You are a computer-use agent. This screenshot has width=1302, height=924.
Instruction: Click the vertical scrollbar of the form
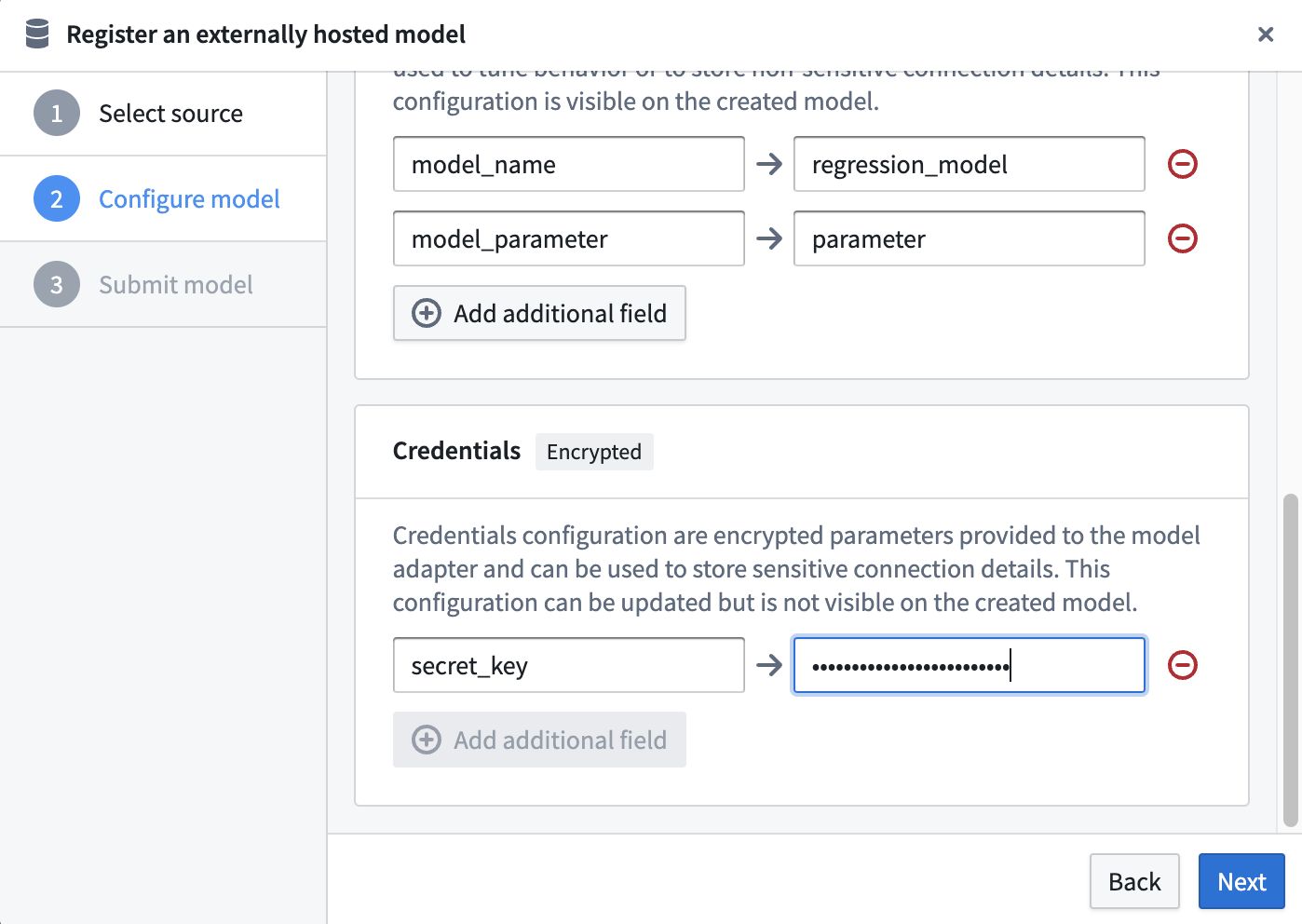coord(1290,660)
